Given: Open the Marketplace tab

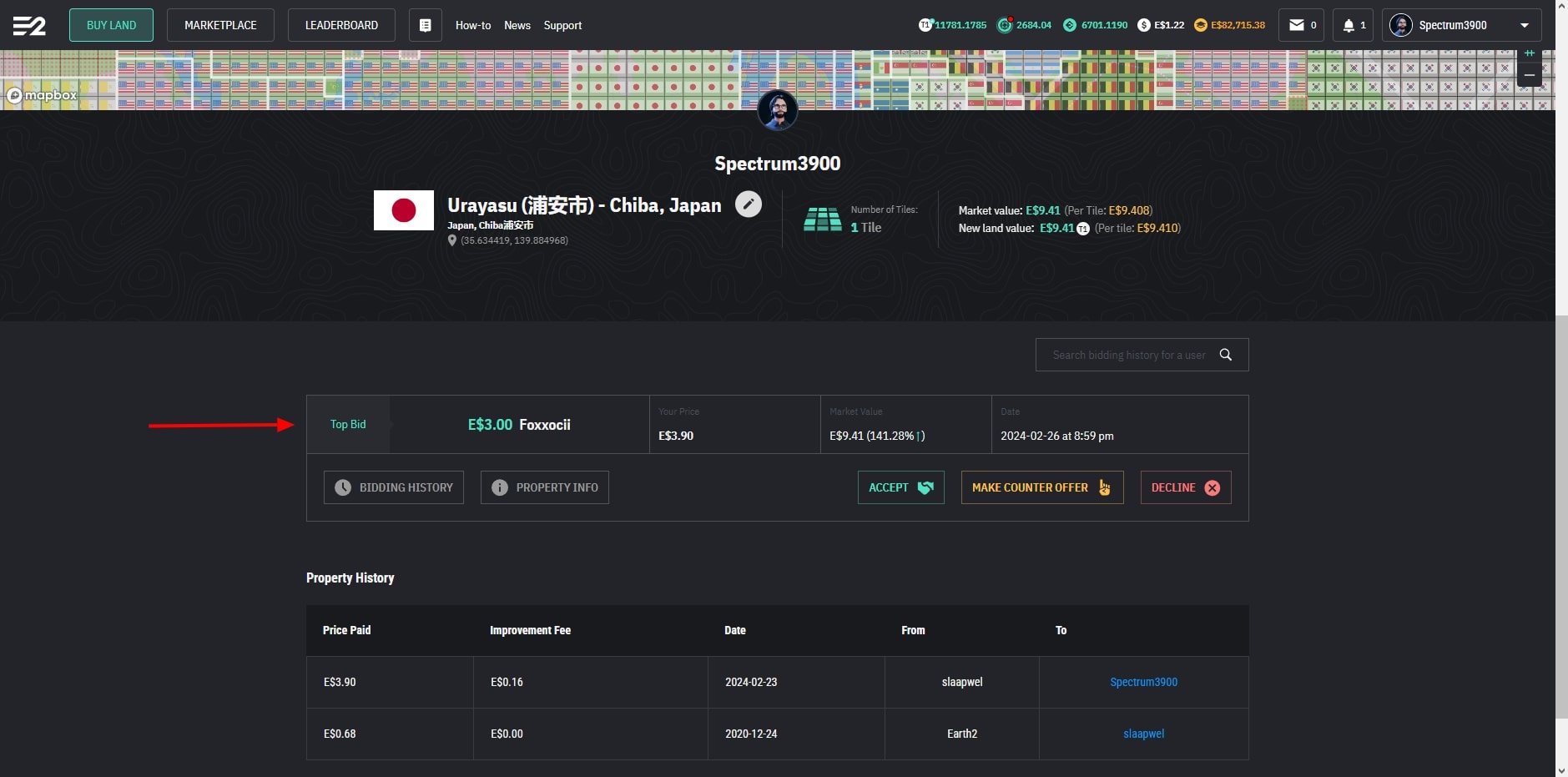Looking at the screenshot, I should click(220, 25).
